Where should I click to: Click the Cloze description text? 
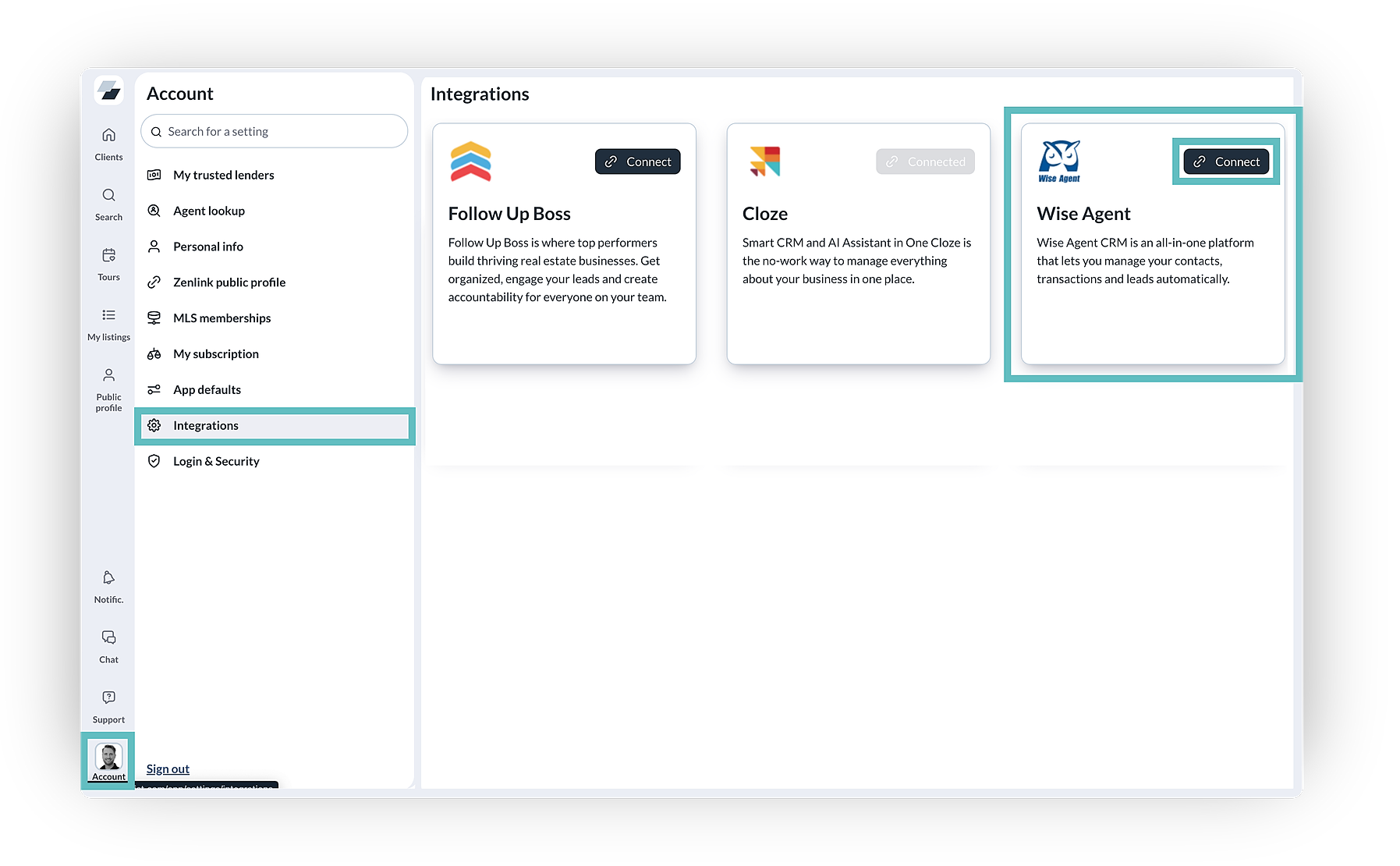point(857,261)
